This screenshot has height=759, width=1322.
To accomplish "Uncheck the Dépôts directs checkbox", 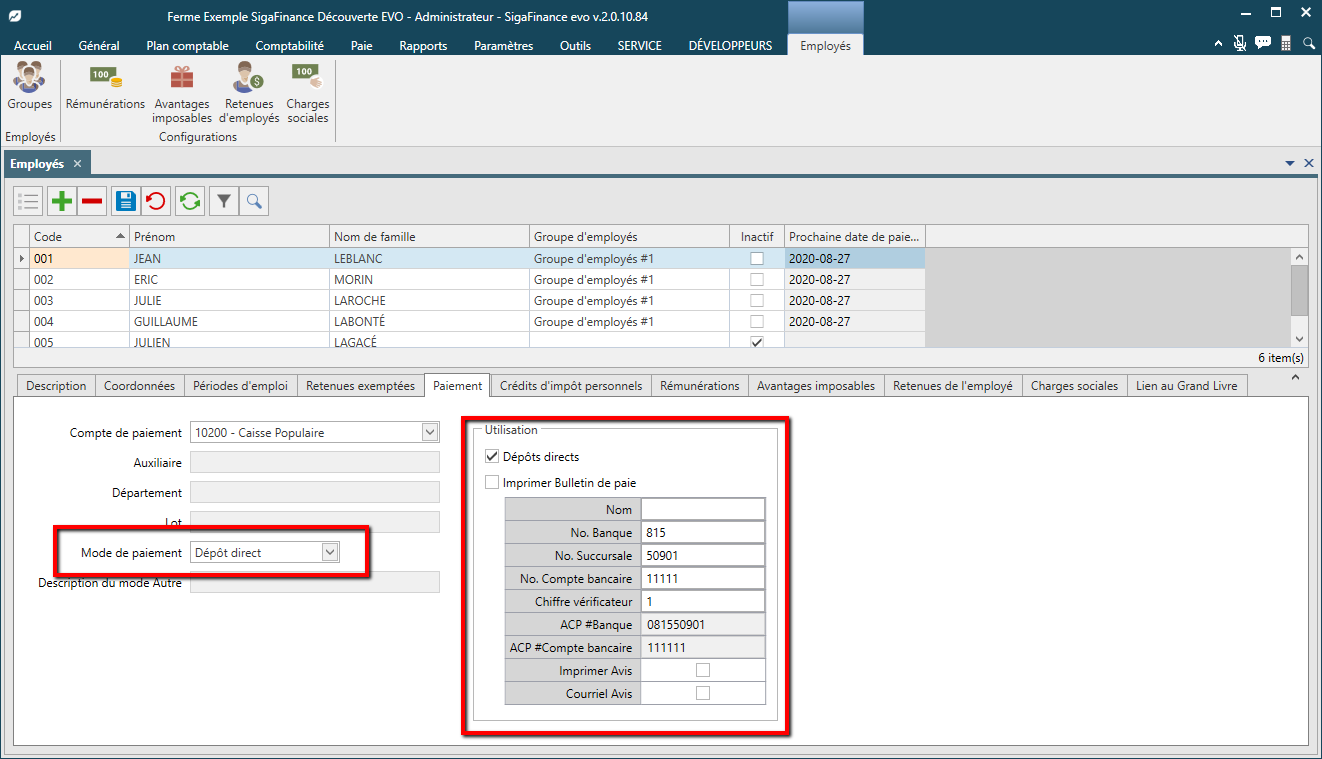I will click(492, 457).
